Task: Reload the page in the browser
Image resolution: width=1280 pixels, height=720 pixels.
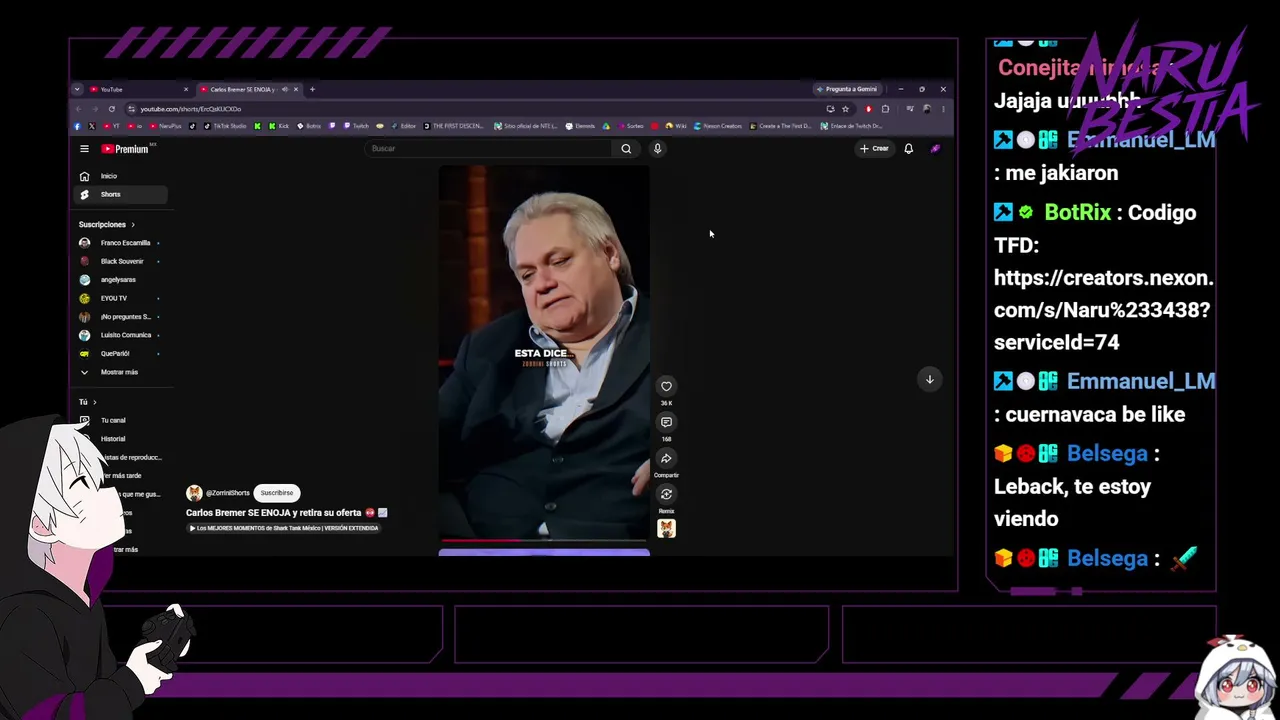Action: (x=112, y=109)
